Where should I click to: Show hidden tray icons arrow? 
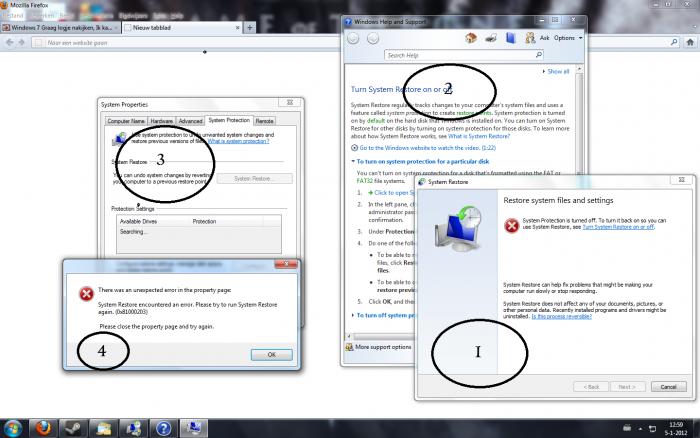coord(640,429)
